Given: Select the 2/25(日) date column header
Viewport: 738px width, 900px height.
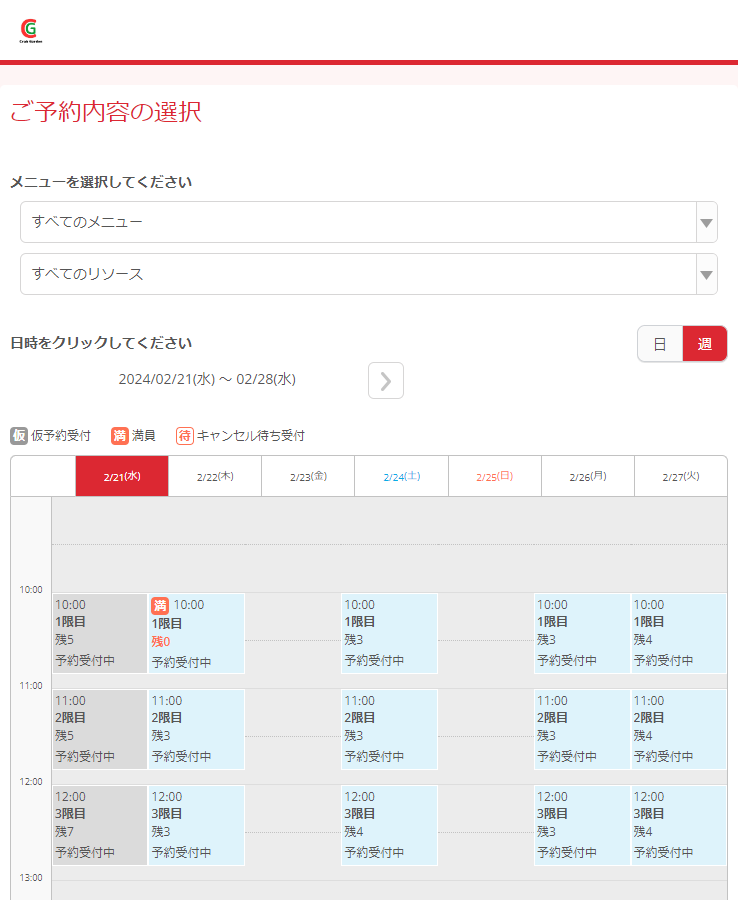Looking at the screenshot, I should pos(494,477).
